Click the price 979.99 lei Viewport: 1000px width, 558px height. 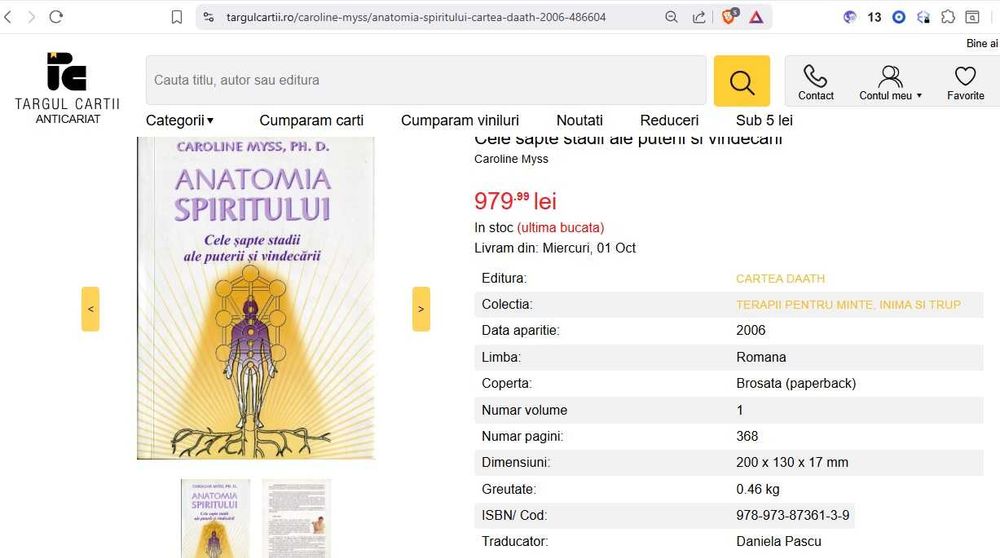[x=515, y=201]
